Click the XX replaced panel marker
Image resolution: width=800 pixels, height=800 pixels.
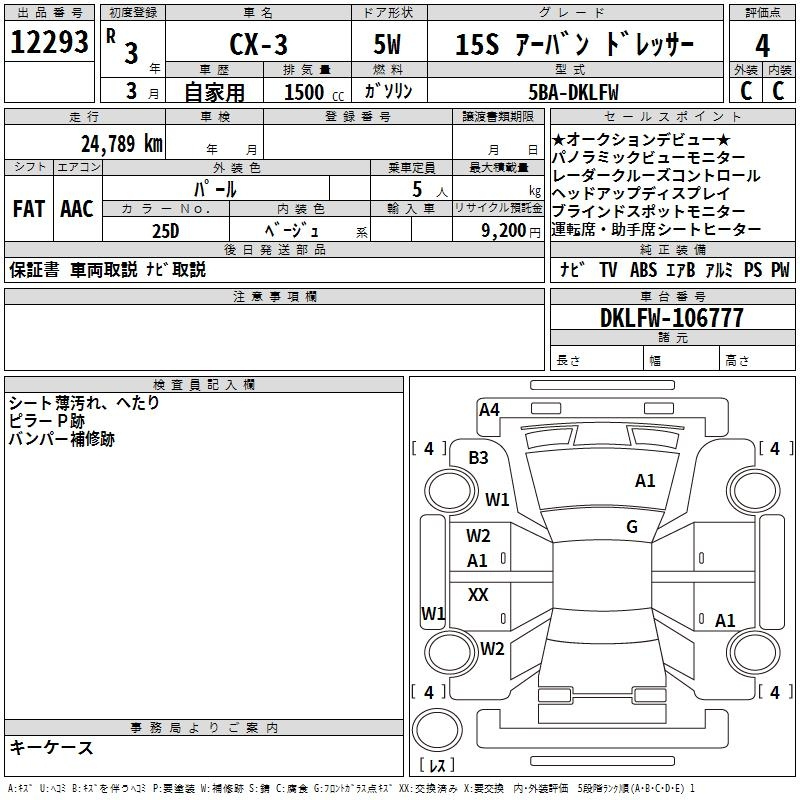478,595
